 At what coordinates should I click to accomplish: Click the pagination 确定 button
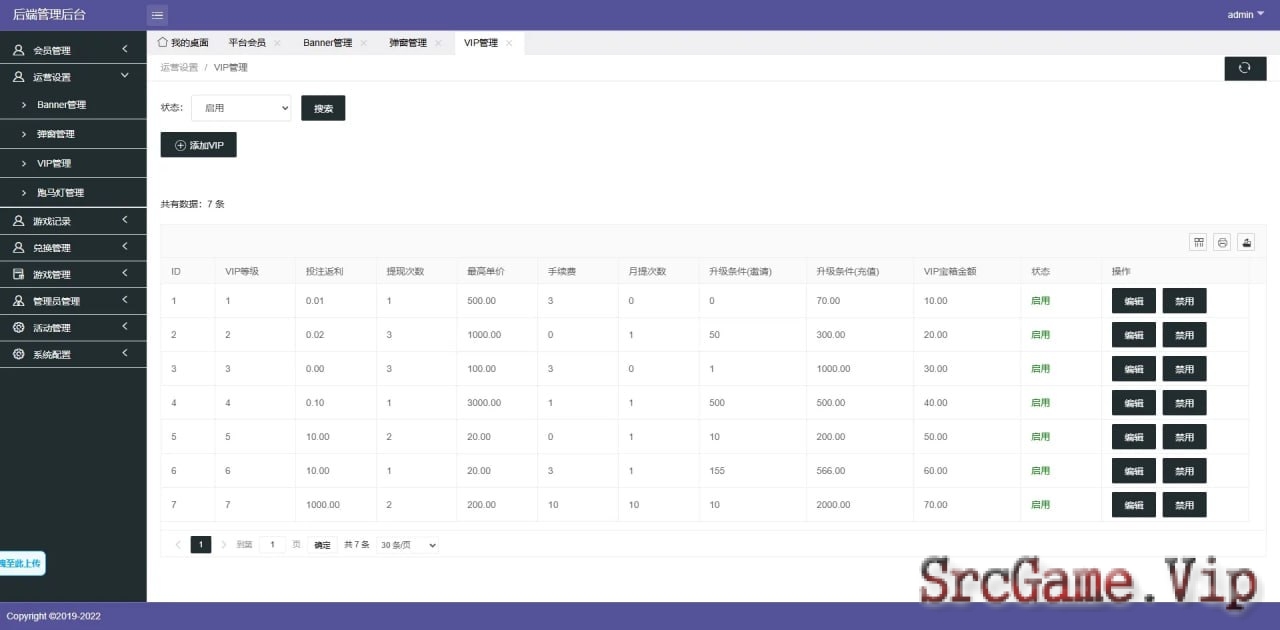322,545
